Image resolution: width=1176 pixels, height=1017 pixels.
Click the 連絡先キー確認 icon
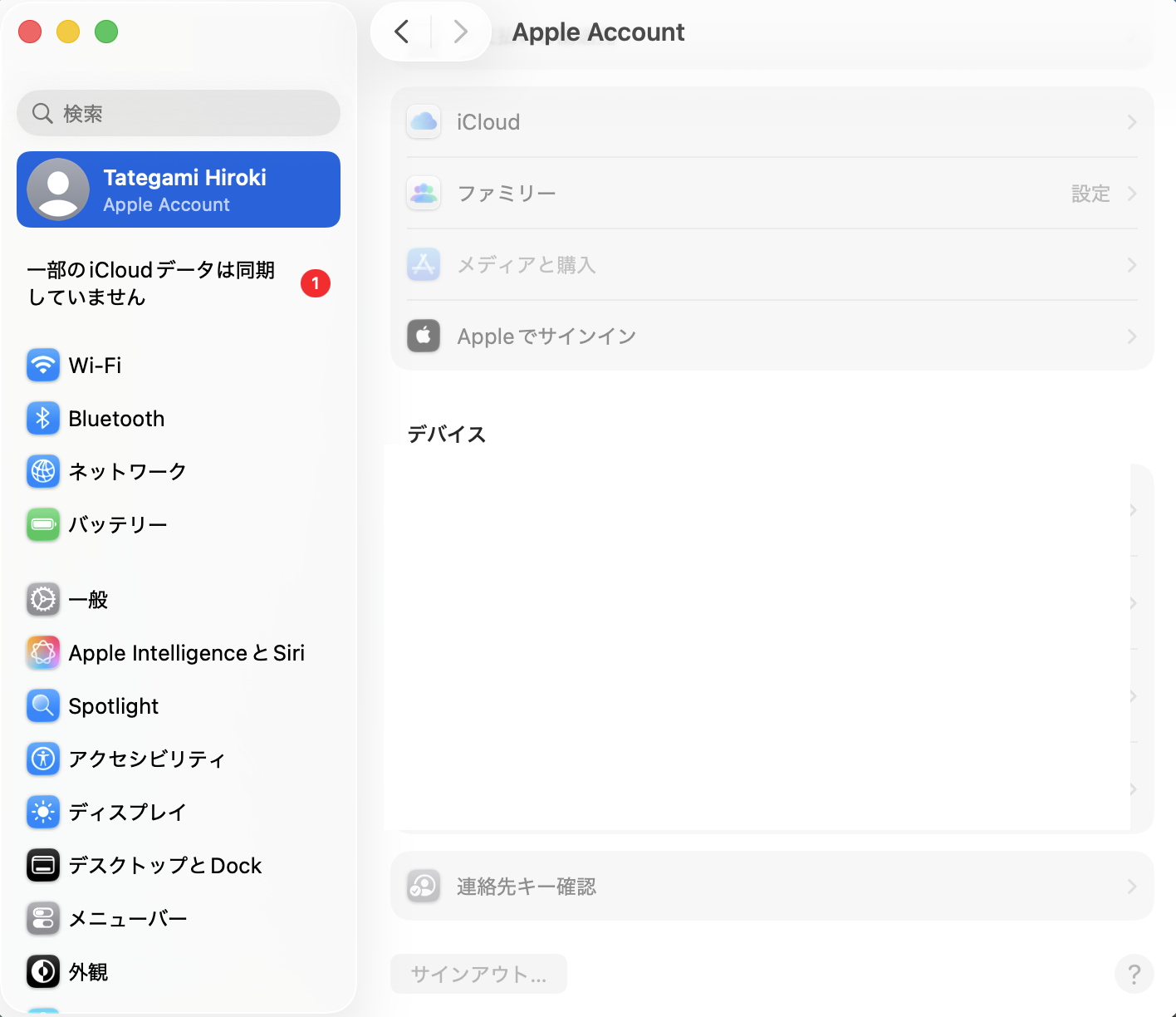pyautogui.click(x=424, y=887)
